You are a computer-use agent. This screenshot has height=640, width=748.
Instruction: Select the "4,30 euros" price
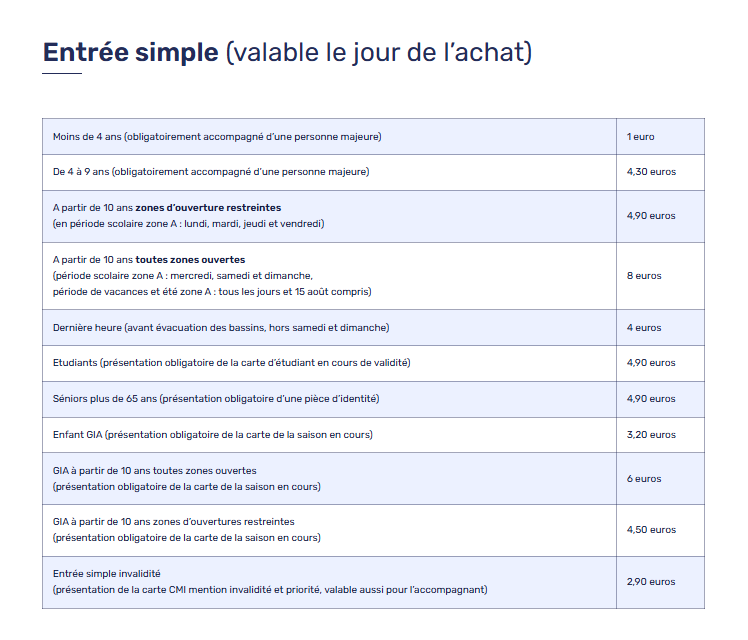(651, 172)
